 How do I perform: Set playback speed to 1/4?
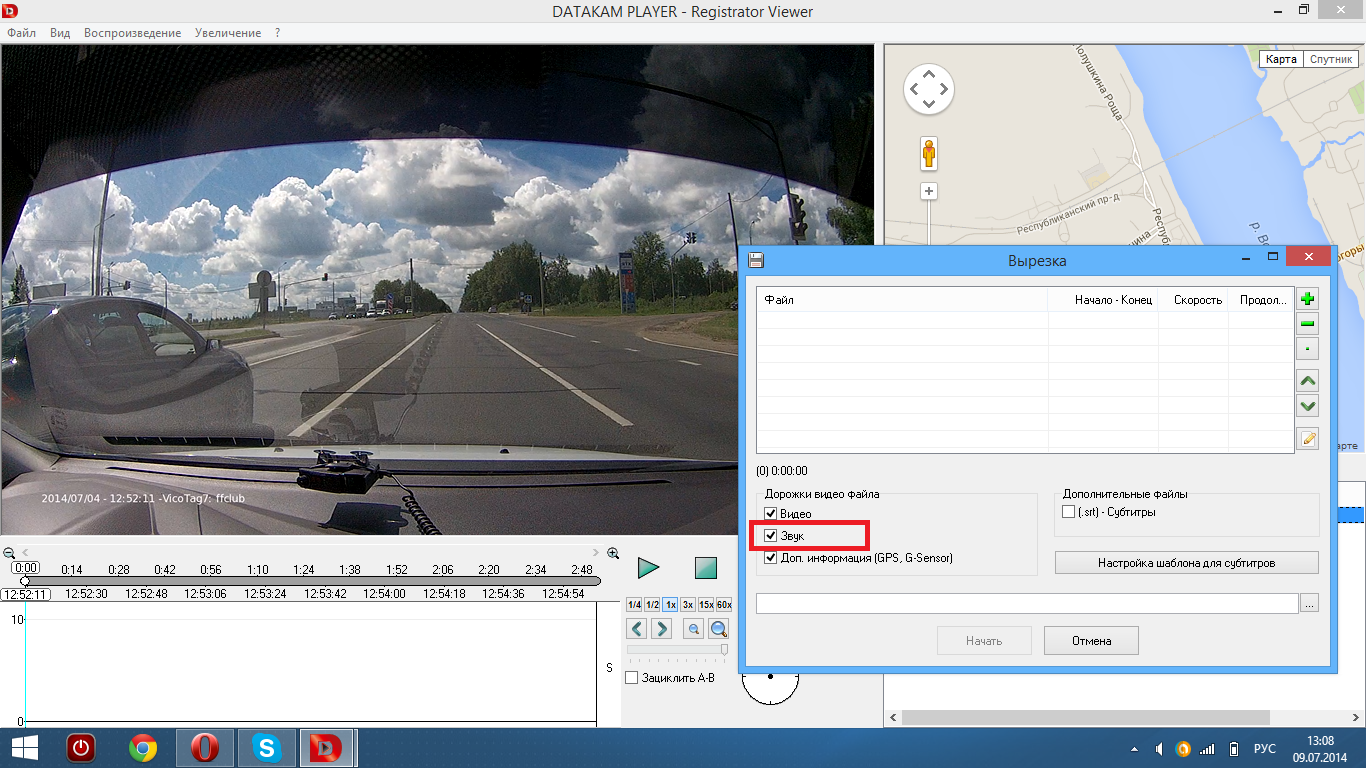634,605
